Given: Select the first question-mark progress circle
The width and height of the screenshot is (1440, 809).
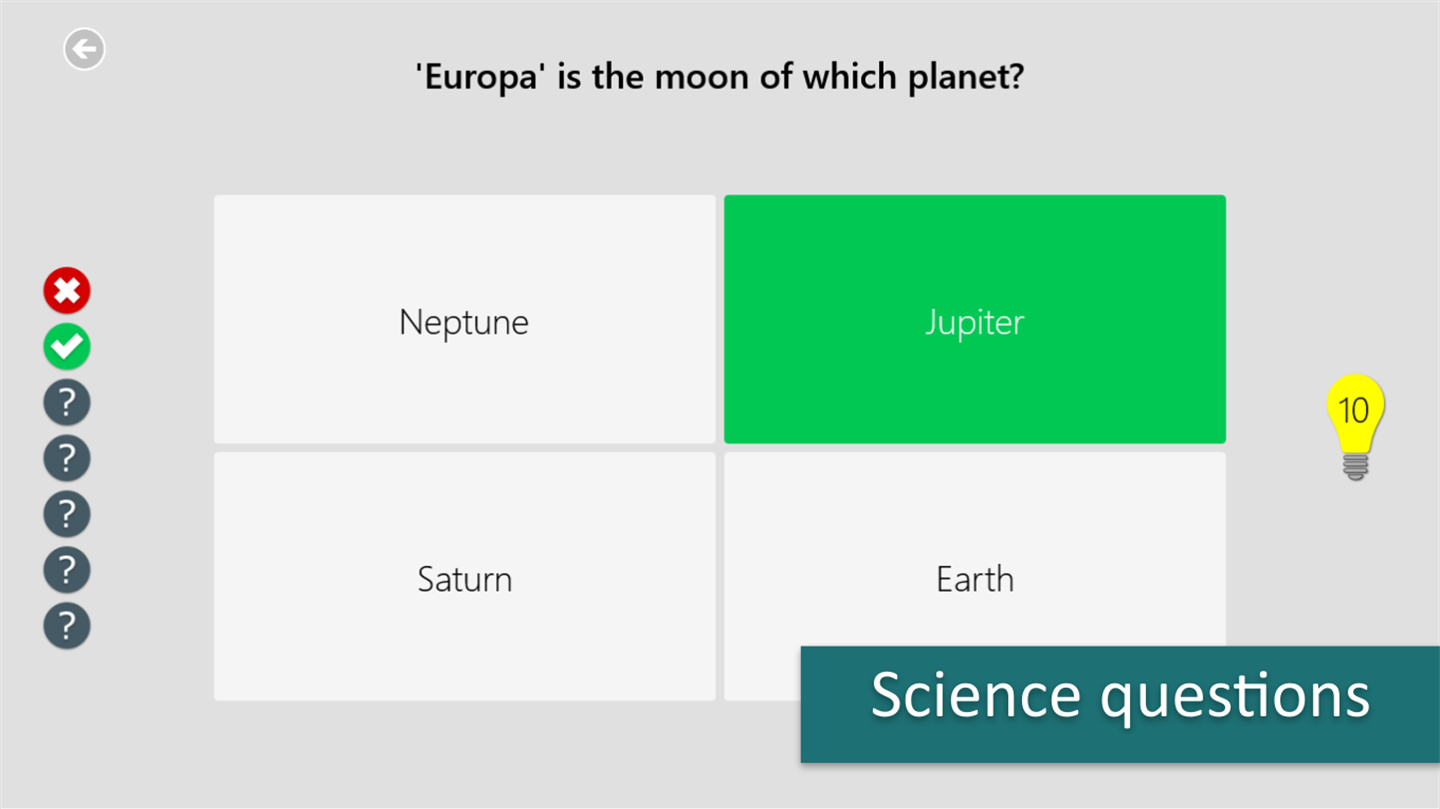Looking at the screenshot, I should click(x=67, y=403).
